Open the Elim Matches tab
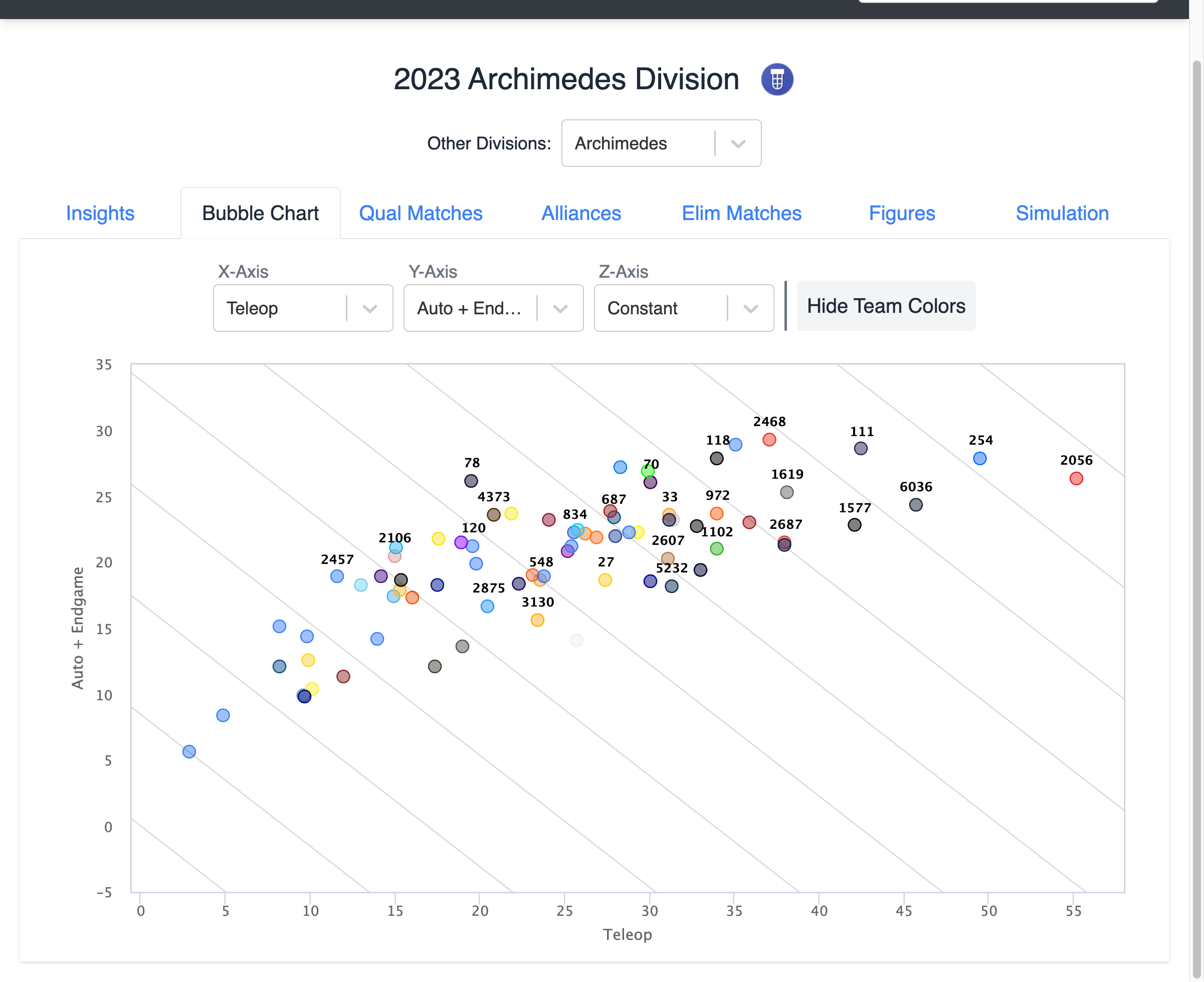This screenshot has height=982, width=1204. click(741, 213)
